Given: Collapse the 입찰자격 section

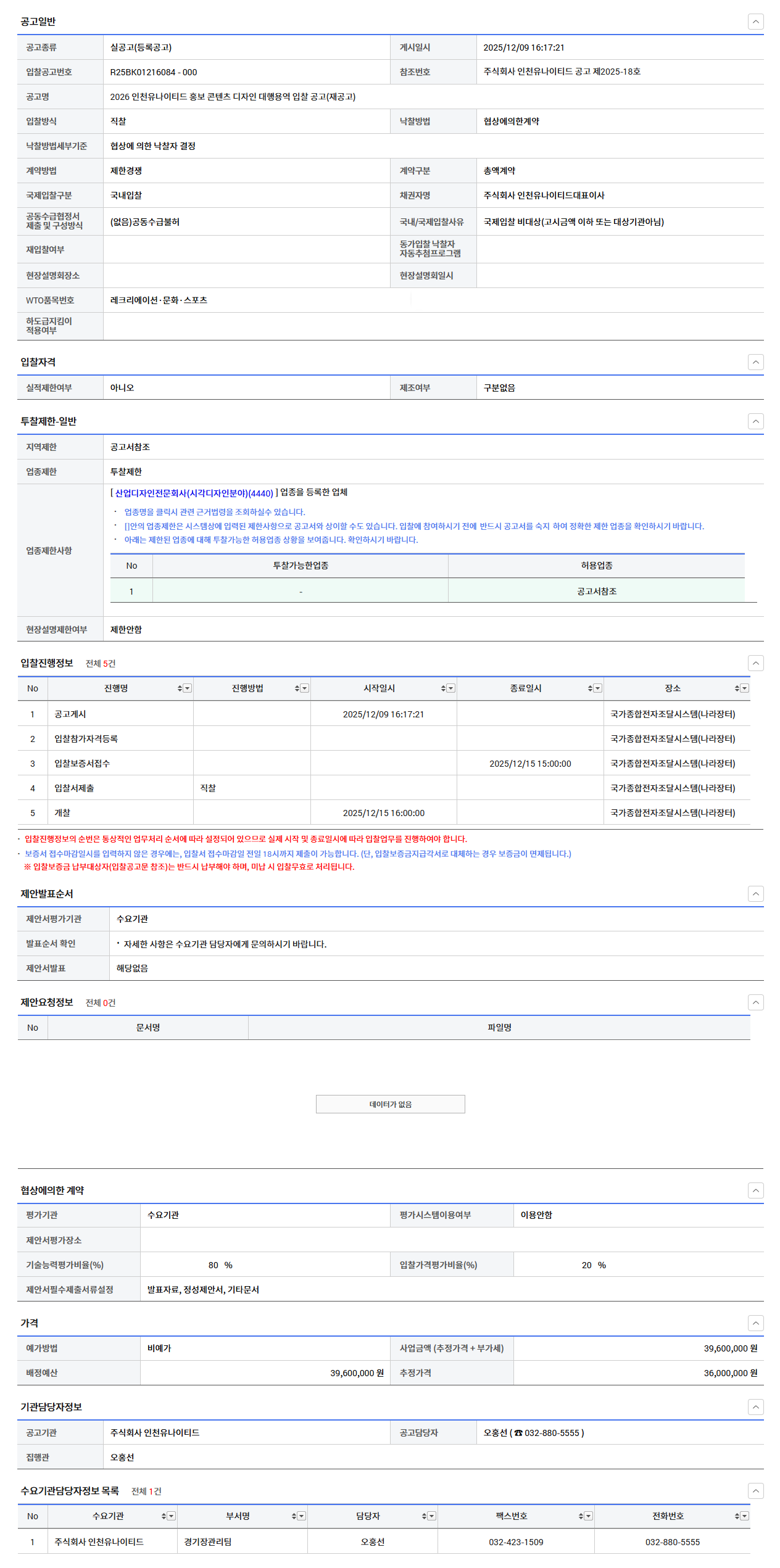Looking at the screenshot, I should point(755,362).
